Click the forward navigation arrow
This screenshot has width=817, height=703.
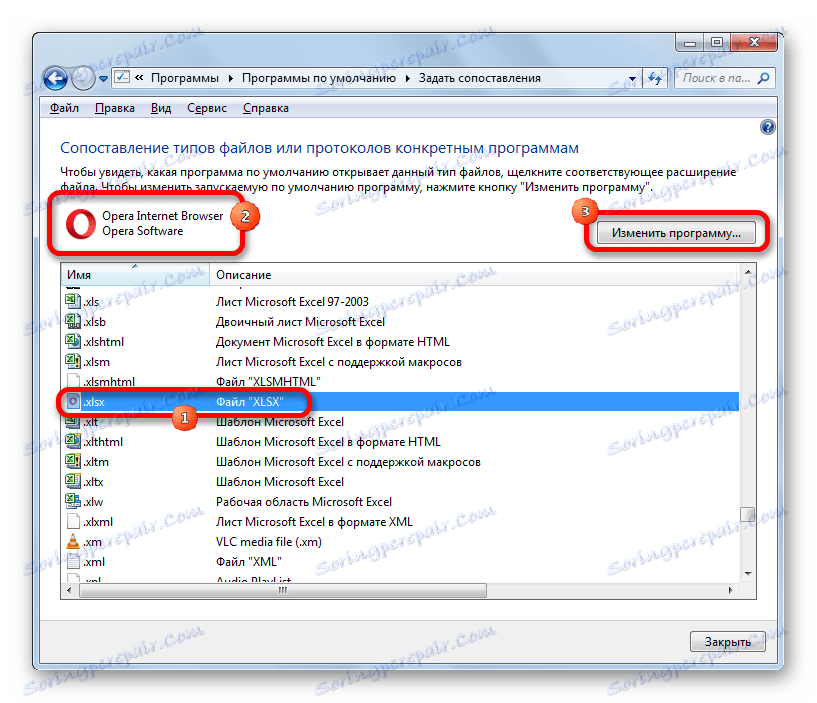pyautogui.click(x=82, y=79)
